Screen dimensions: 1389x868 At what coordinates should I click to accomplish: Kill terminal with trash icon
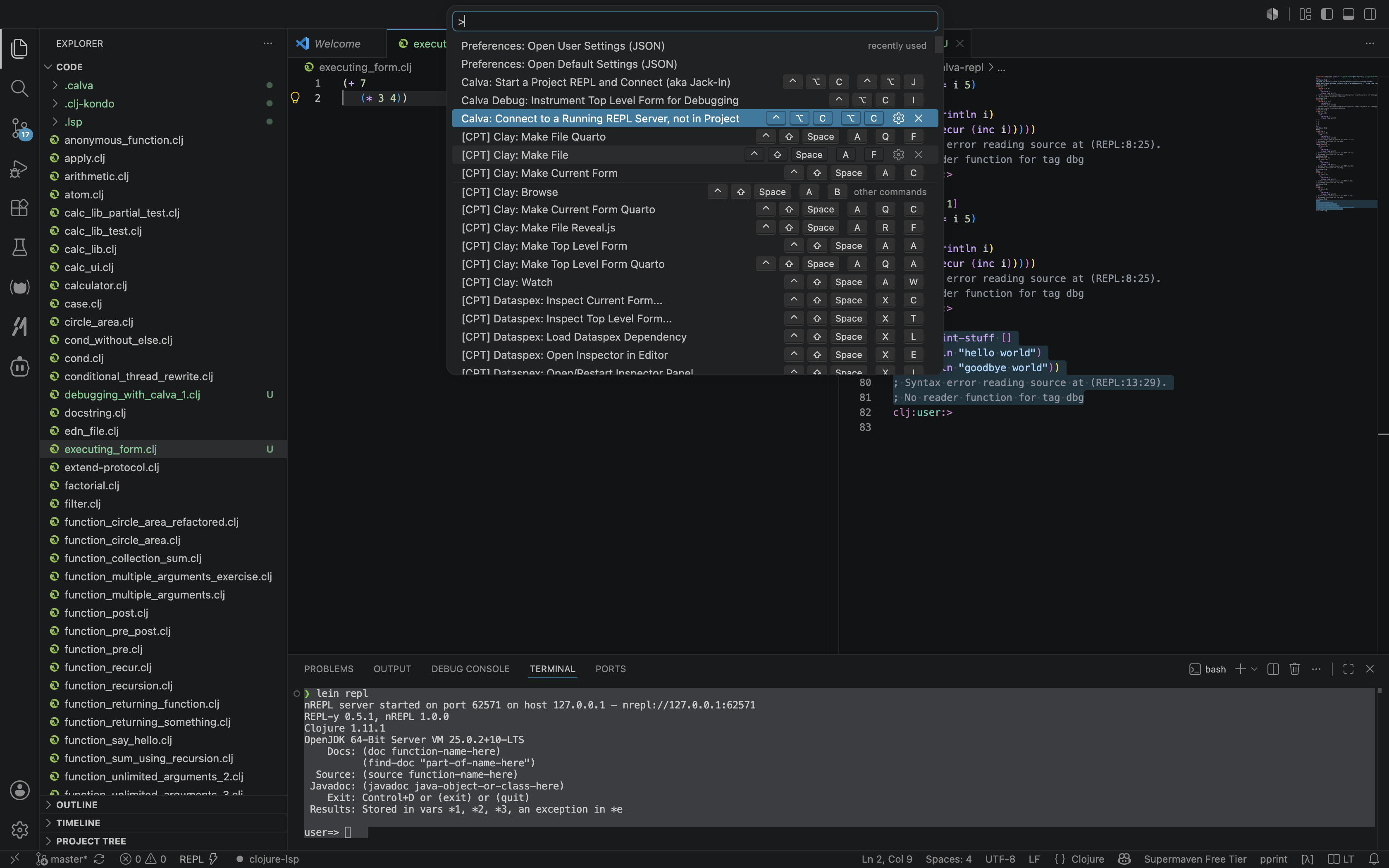(1294, 669)
